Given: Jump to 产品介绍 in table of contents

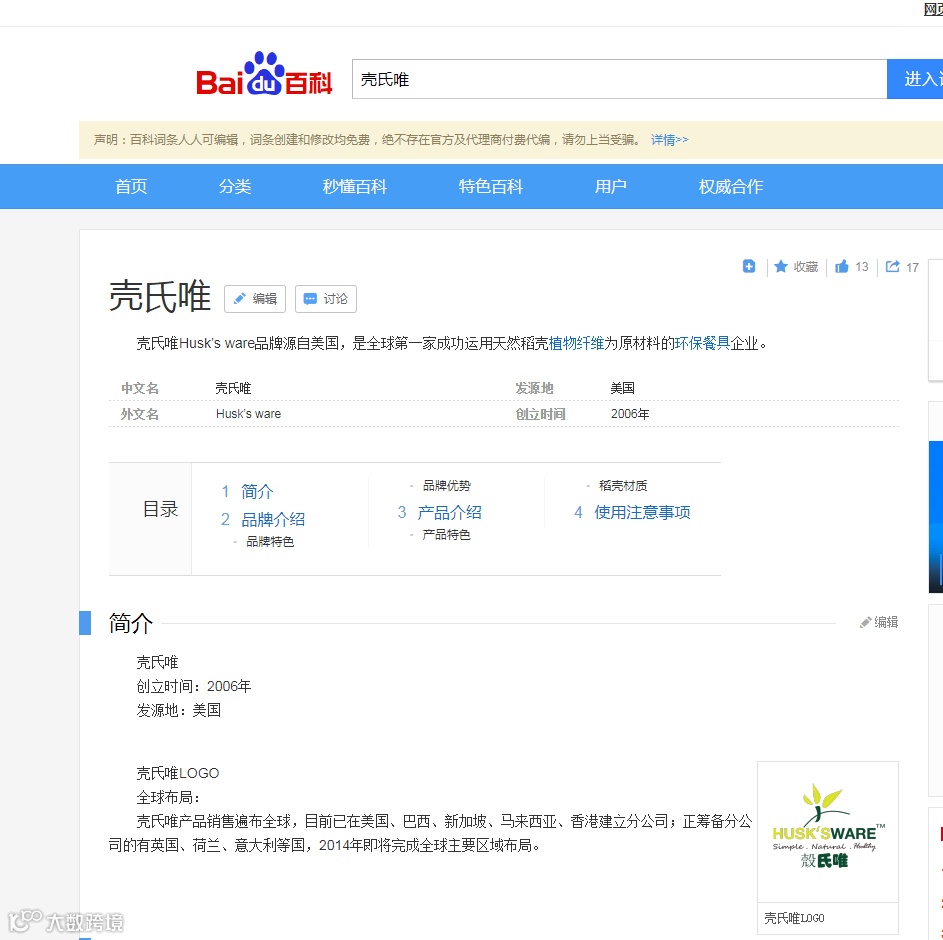Looking at the screenshot, I should (449, 512).
